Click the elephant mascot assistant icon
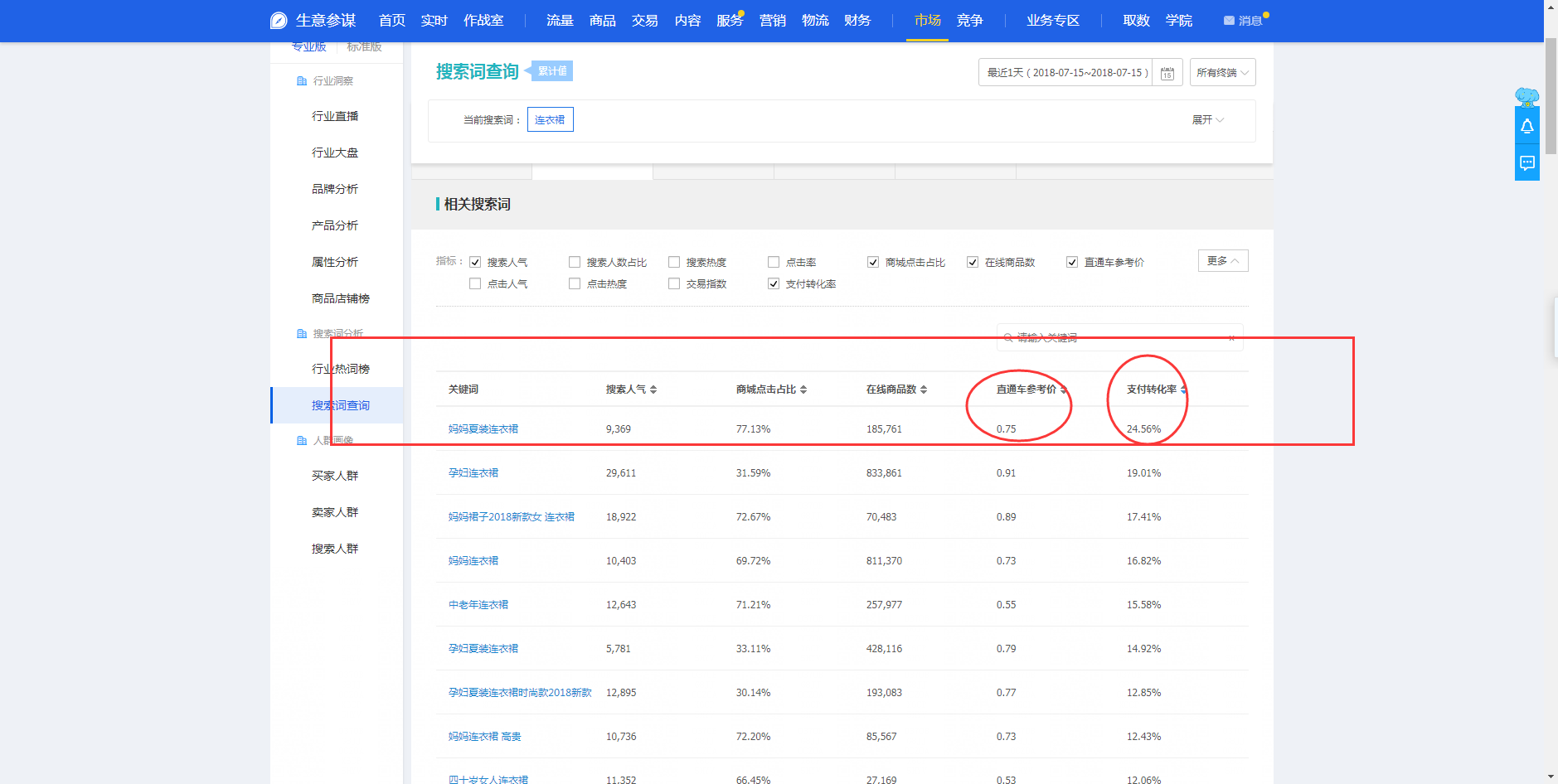1558x784 pixels. [1526, 96]
